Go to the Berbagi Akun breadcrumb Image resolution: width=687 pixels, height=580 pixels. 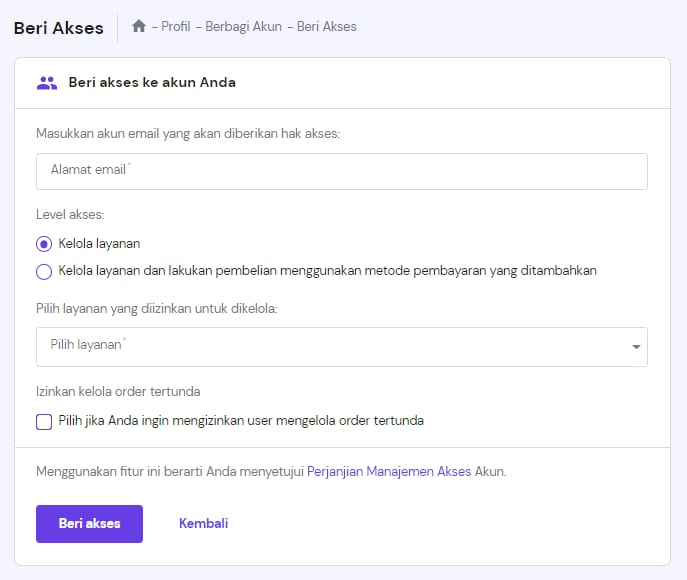click(x=243, y=27)
